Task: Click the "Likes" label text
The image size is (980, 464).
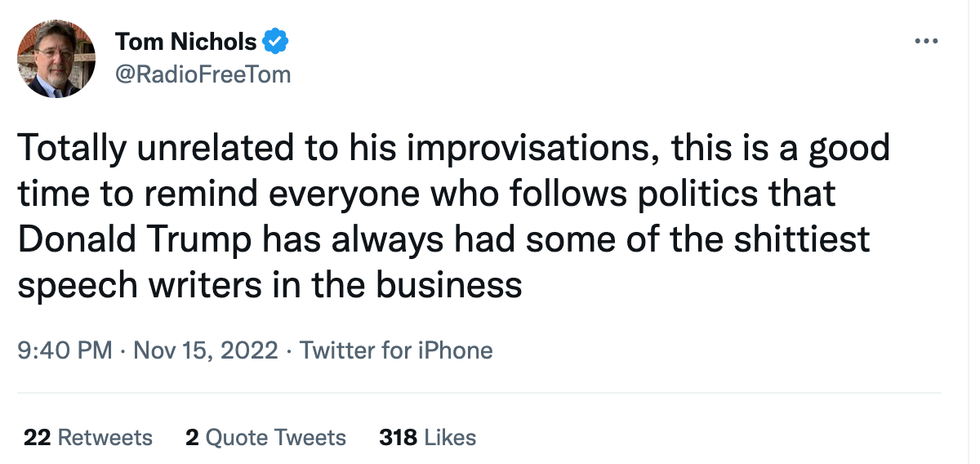Action: click(x=451, y=437)
